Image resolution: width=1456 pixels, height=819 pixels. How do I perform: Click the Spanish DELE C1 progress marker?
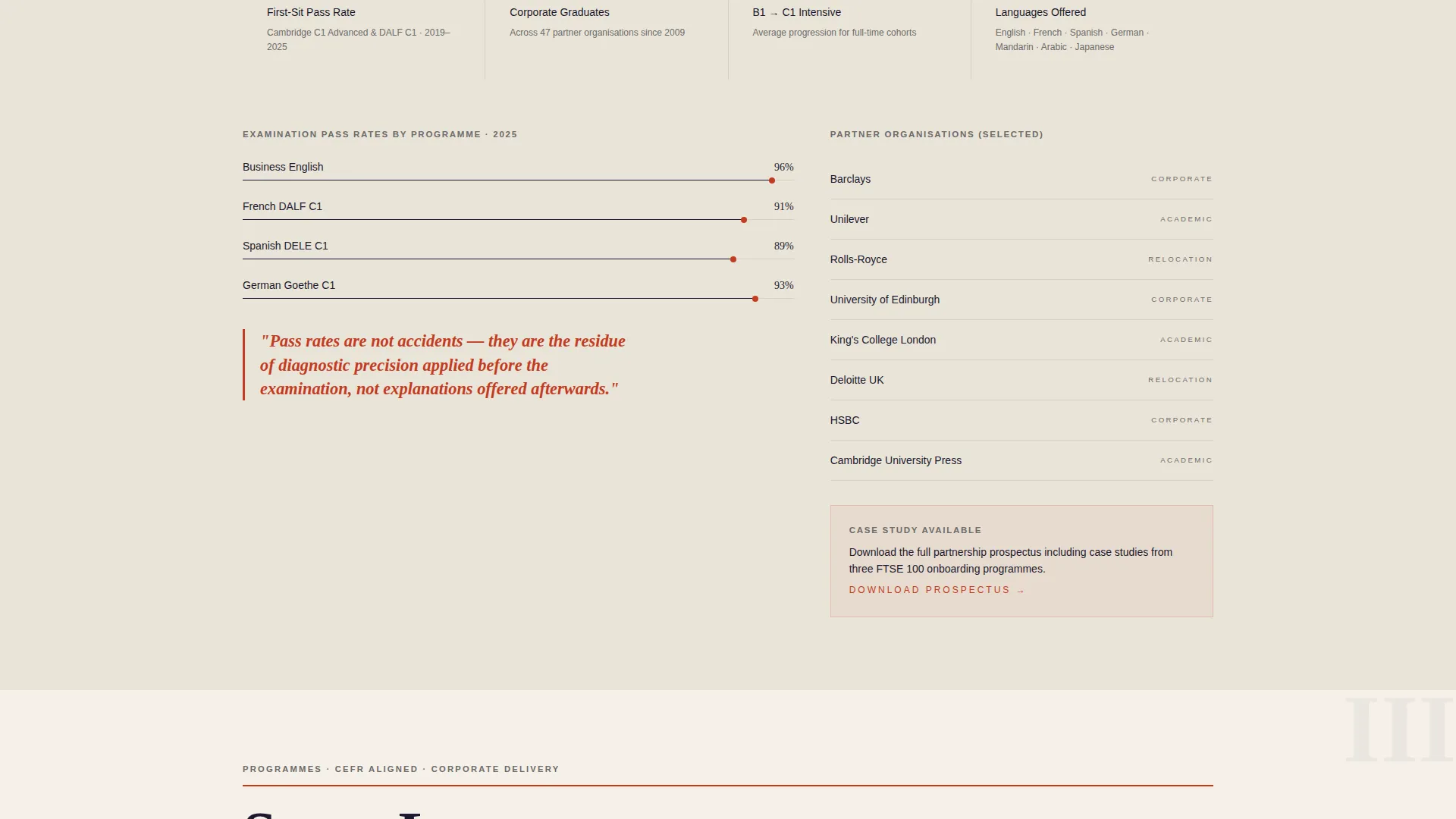coord(733,259)
